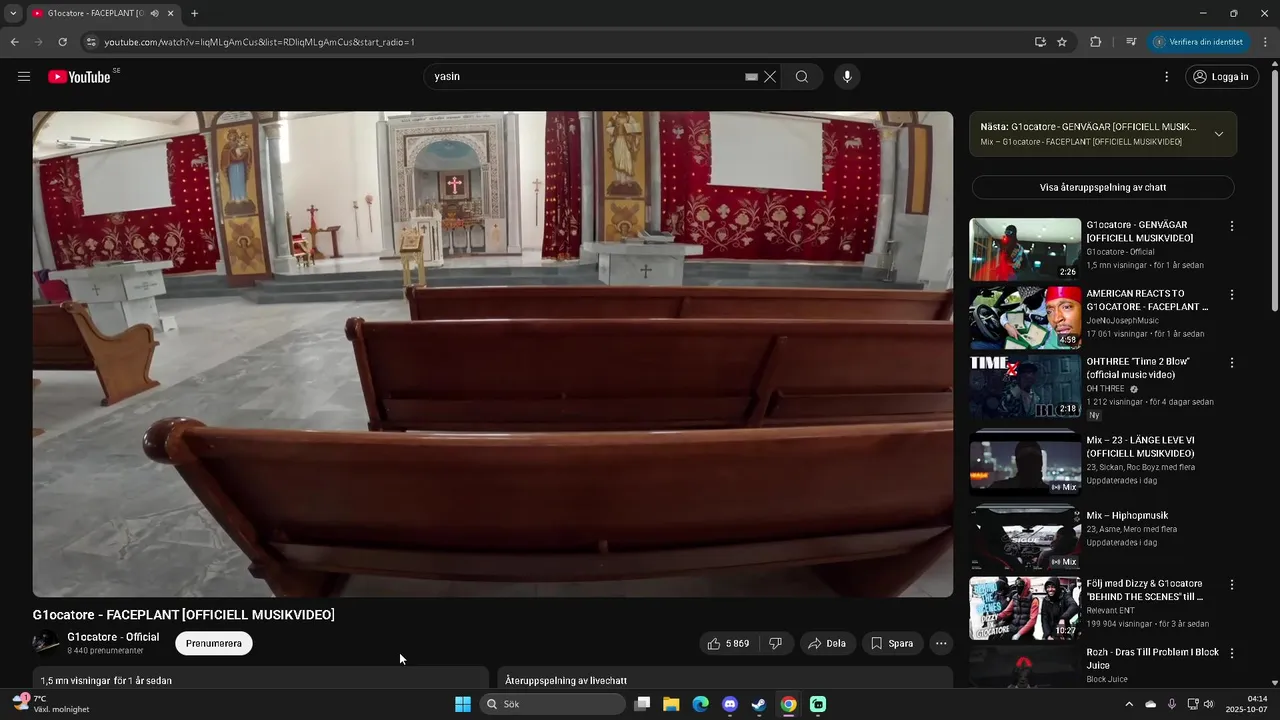
Task: Click the on-screen keyboard icon in search box
Action: (751, 77)
